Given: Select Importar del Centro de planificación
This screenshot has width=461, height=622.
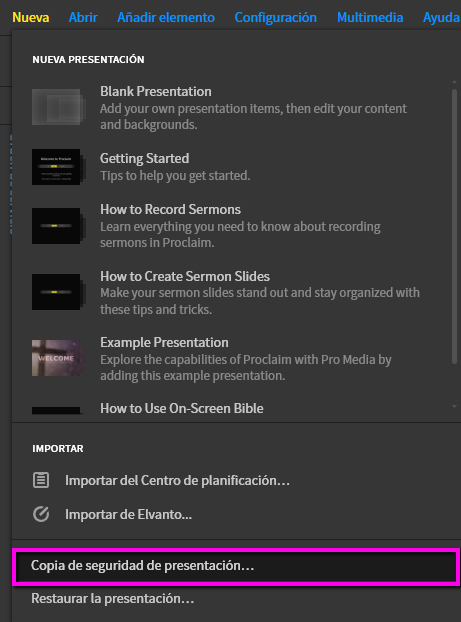Looking at the screenshot, I should pyautogui.click(x=177, y=480).
